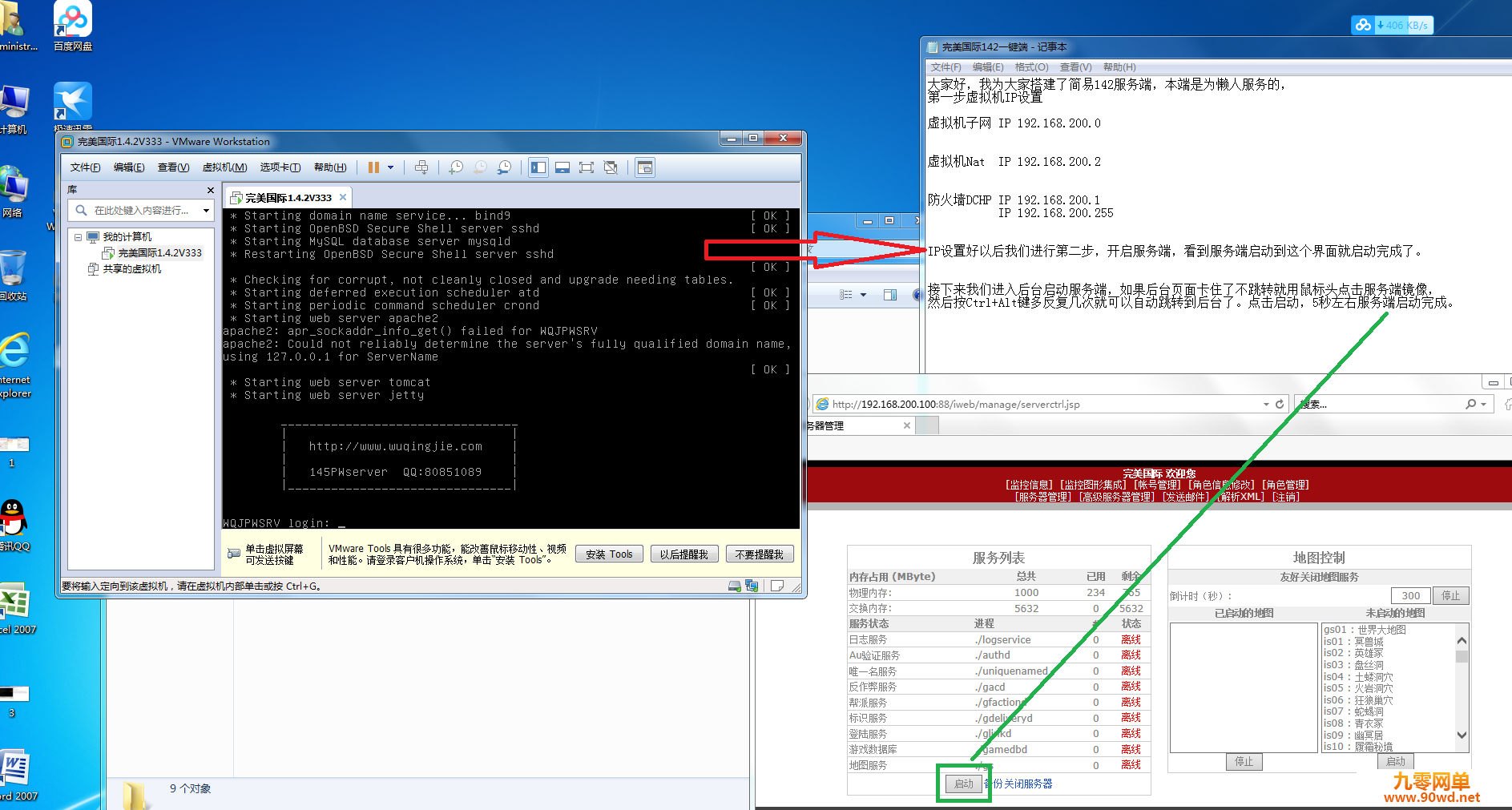
Task: Enter full screen mode icon
Action: (x=587, y=167)
